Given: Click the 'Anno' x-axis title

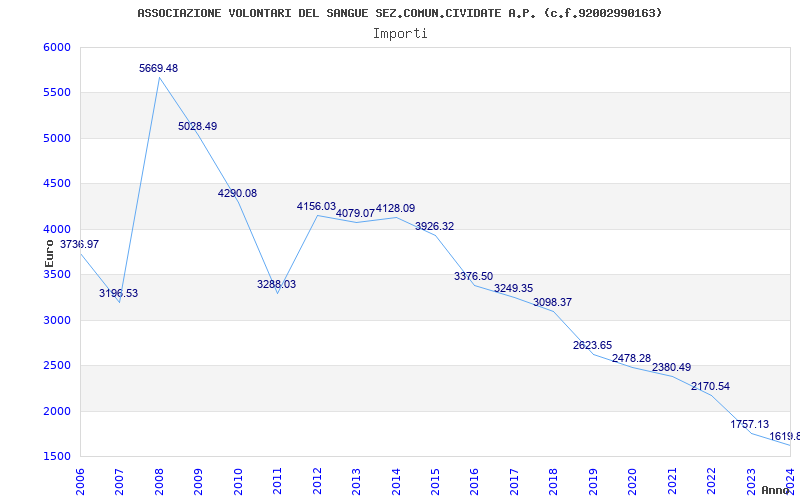Looking at the screenshot, I should coord(774,490).
